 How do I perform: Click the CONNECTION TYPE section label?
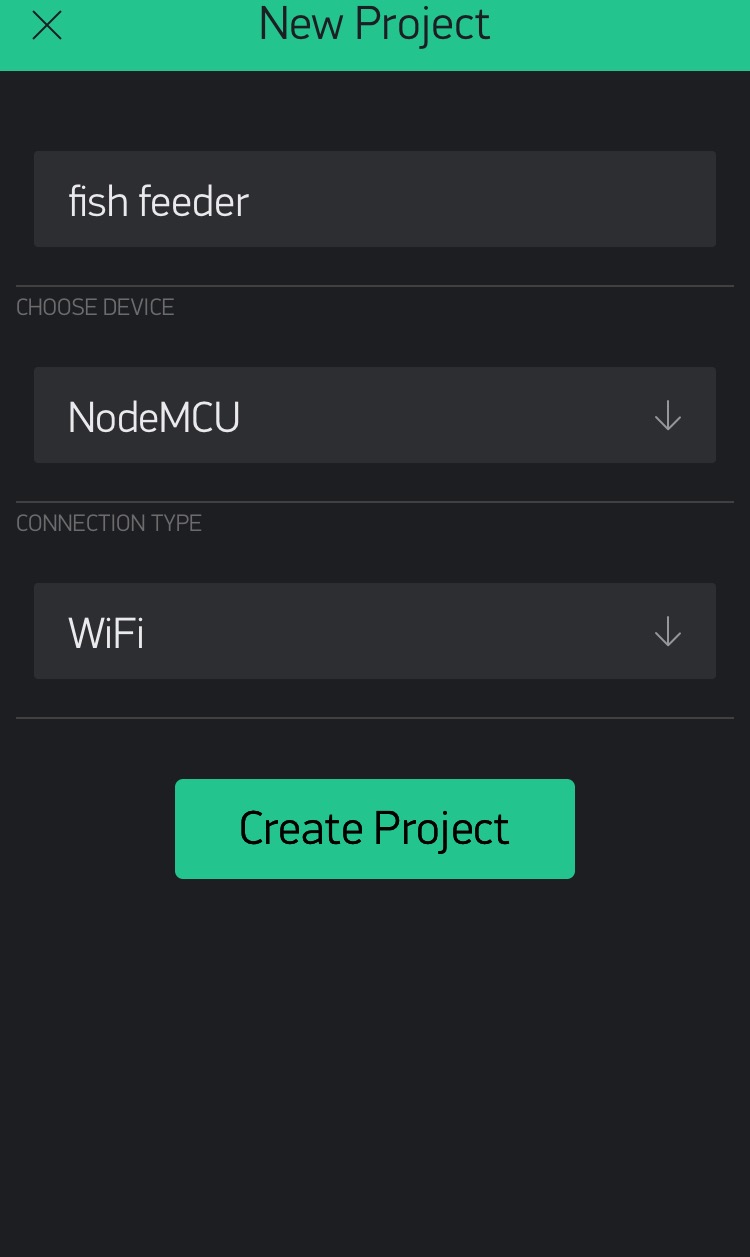(x=109, y=523)
